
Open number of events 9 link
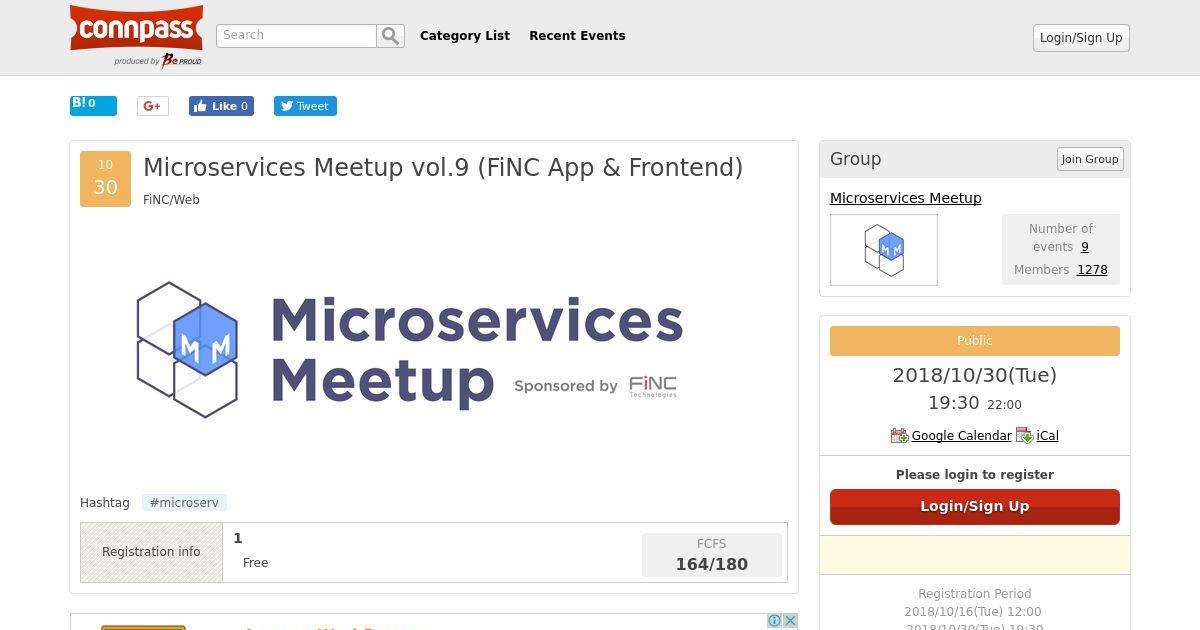tap(1084, 247)
